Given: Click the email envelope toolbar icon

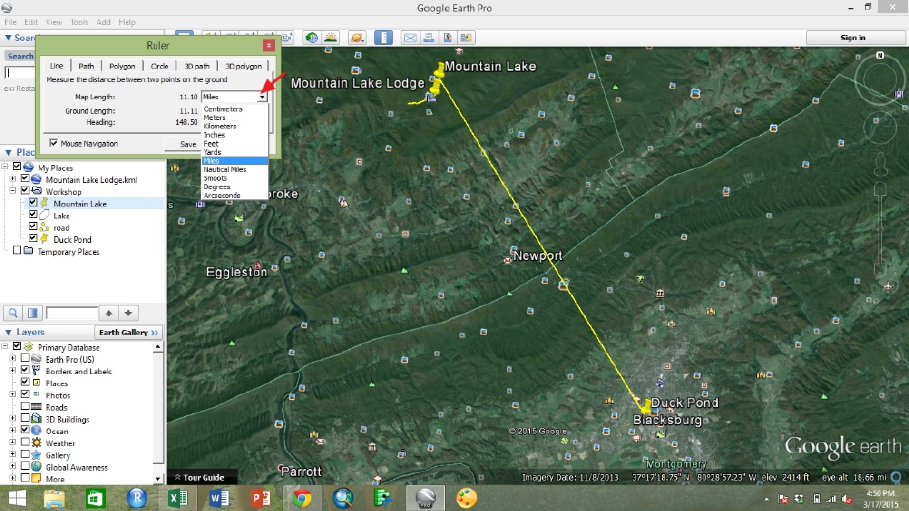Looking at the screenshot, I should (409, 38).
